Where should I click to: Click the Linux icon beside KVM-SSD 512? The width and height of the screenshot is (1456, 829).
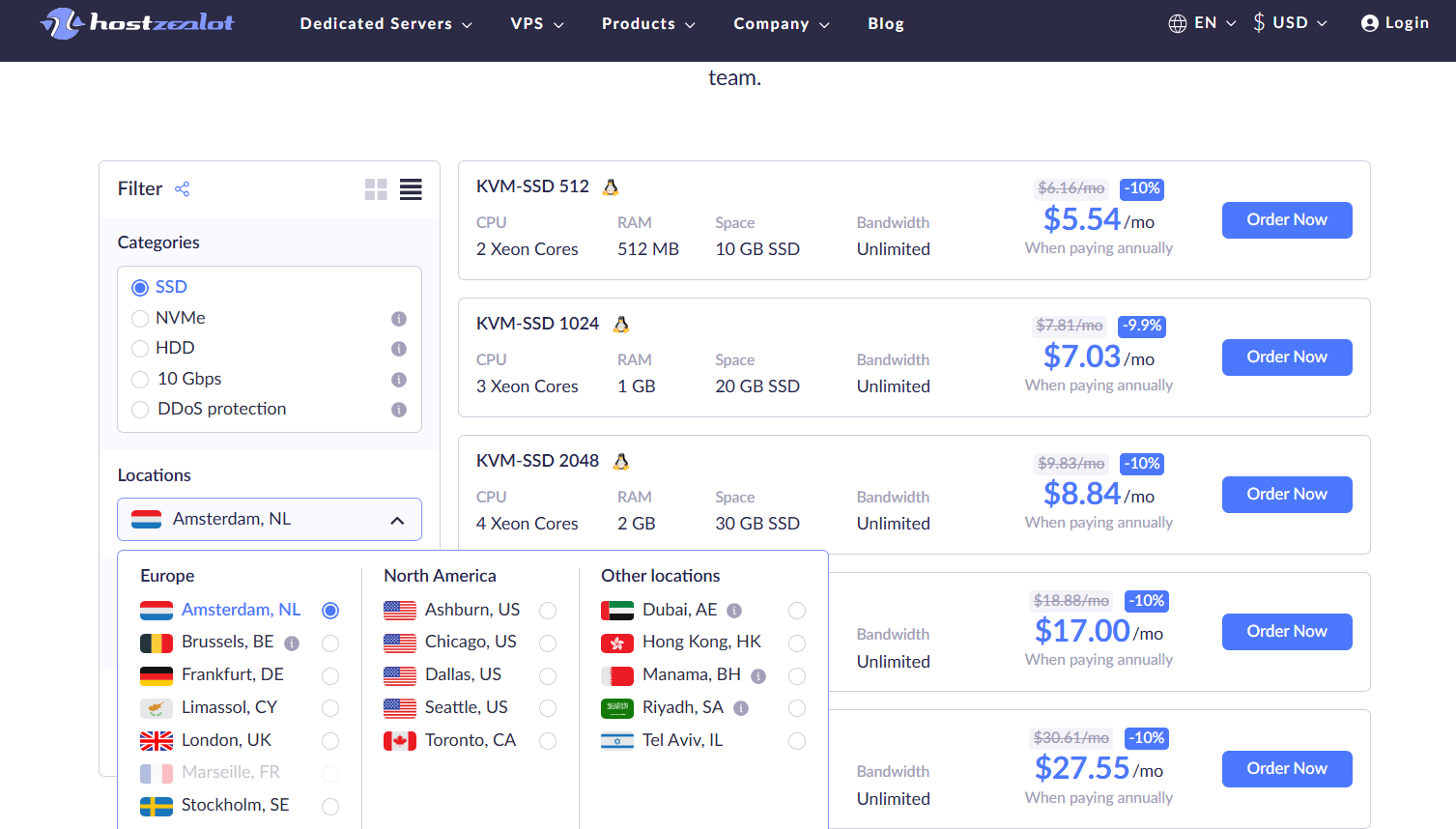click(x=611, y=186)
